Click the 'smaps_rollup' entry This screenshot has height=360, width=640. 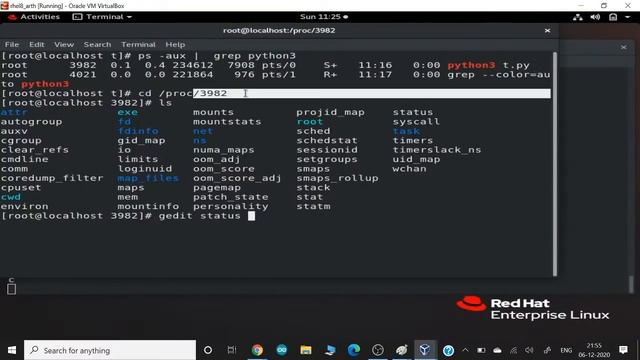point(337,178)
